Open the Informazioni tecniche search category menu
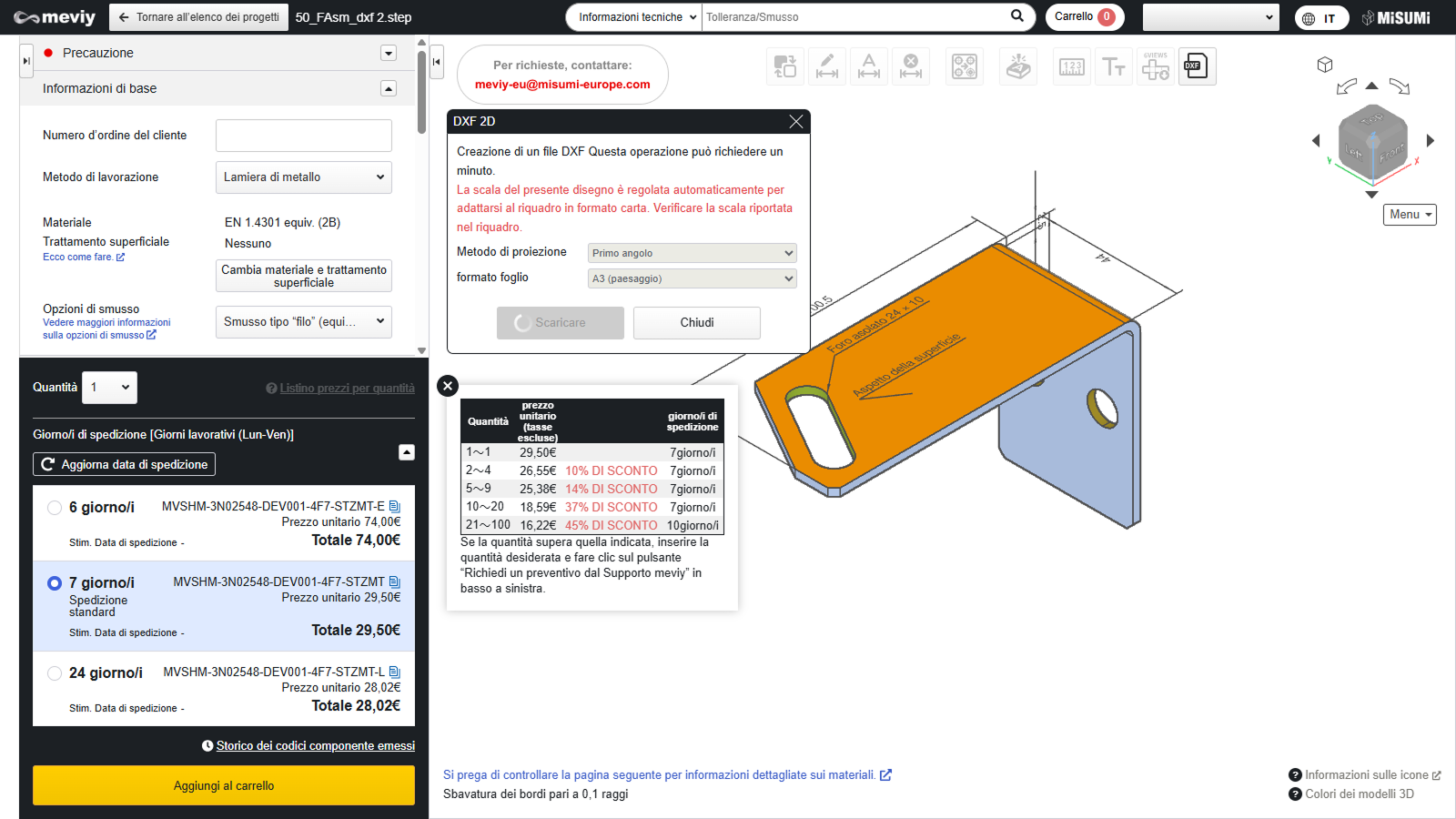This screenshot has height=819, width=1456. click(x=636, y=17)
